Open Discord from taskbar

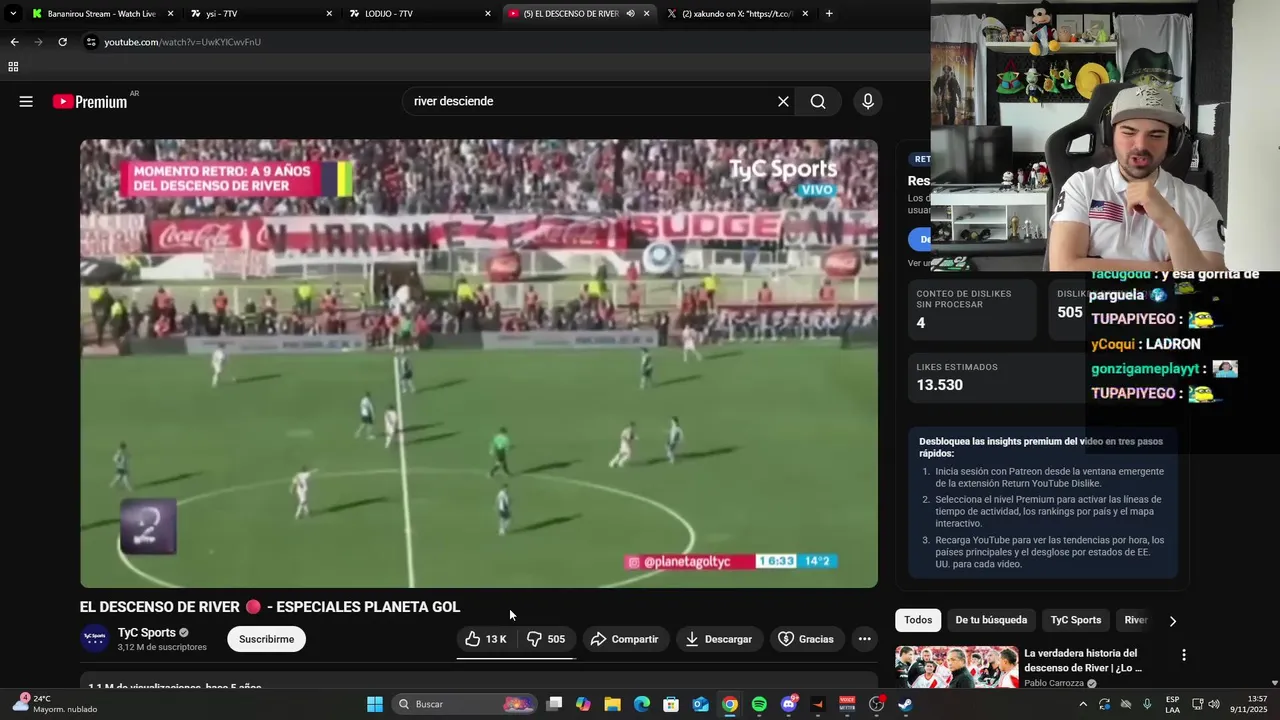click(789, 704)
